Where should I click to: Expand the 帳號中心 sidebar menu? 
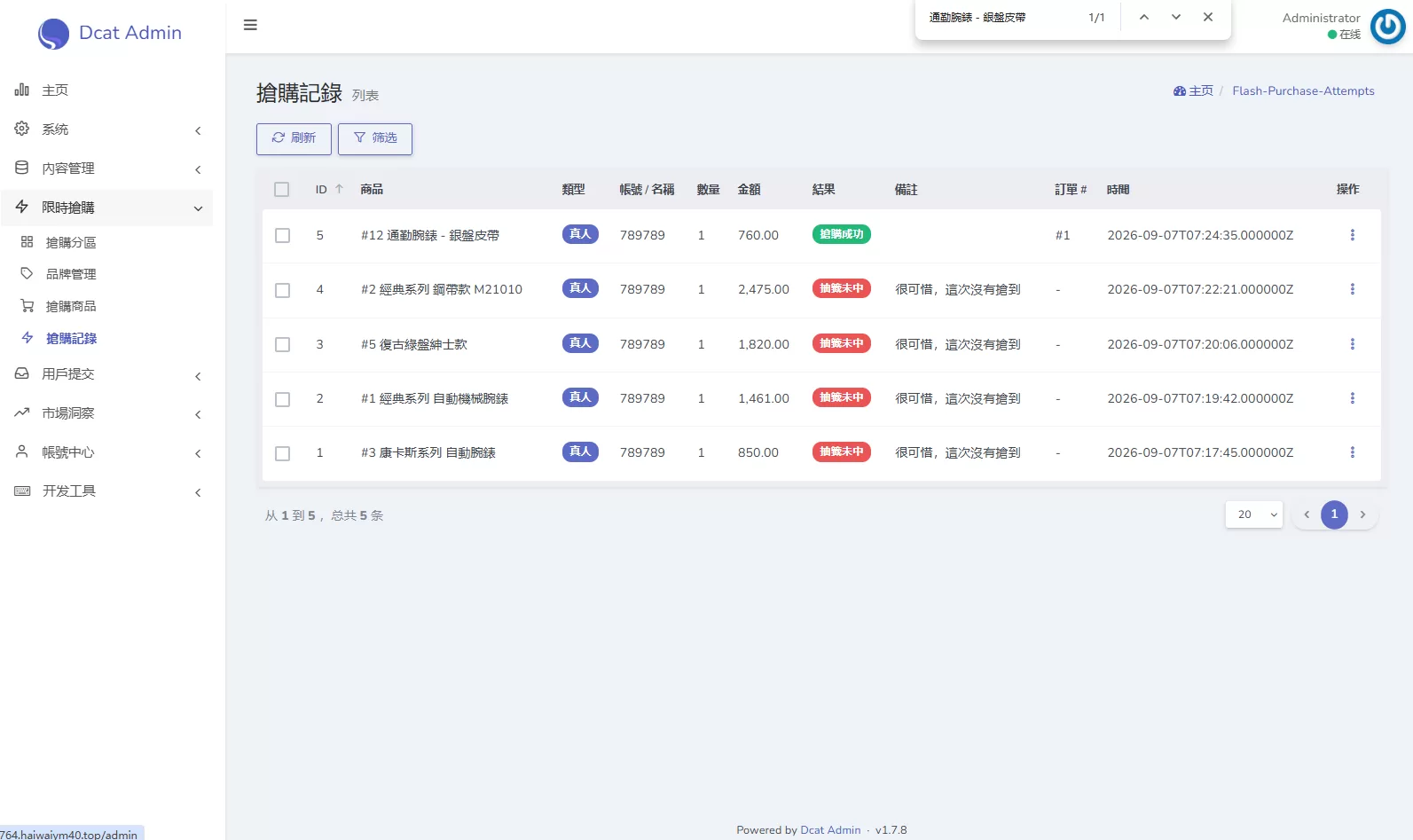click(106, 452)
